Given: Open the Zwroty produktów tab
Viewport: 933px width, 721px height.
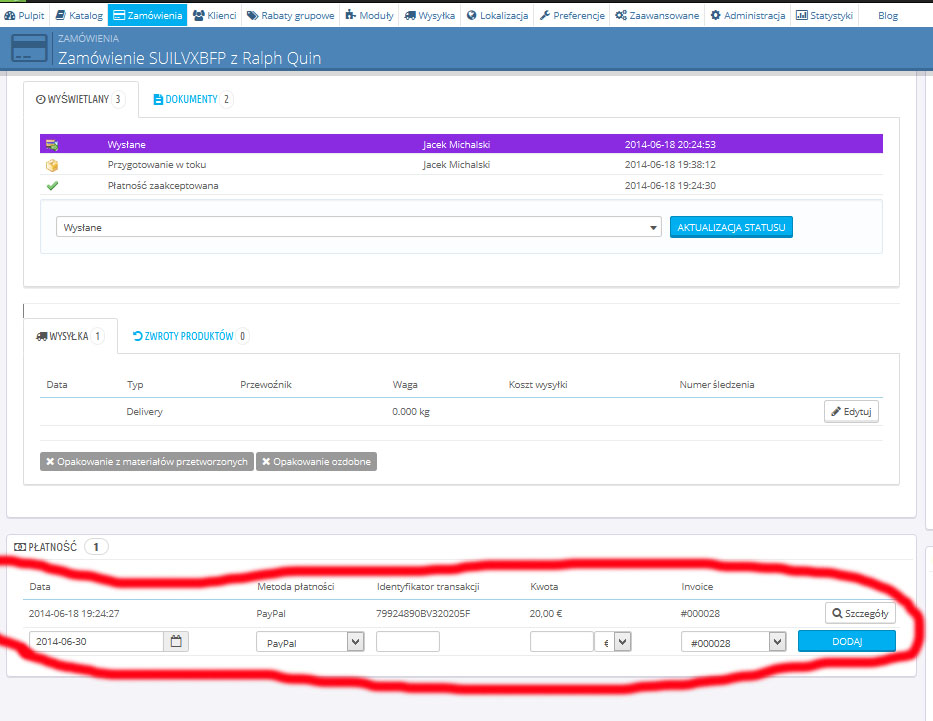Looking at the screenshot, I should tap(190, 336).
